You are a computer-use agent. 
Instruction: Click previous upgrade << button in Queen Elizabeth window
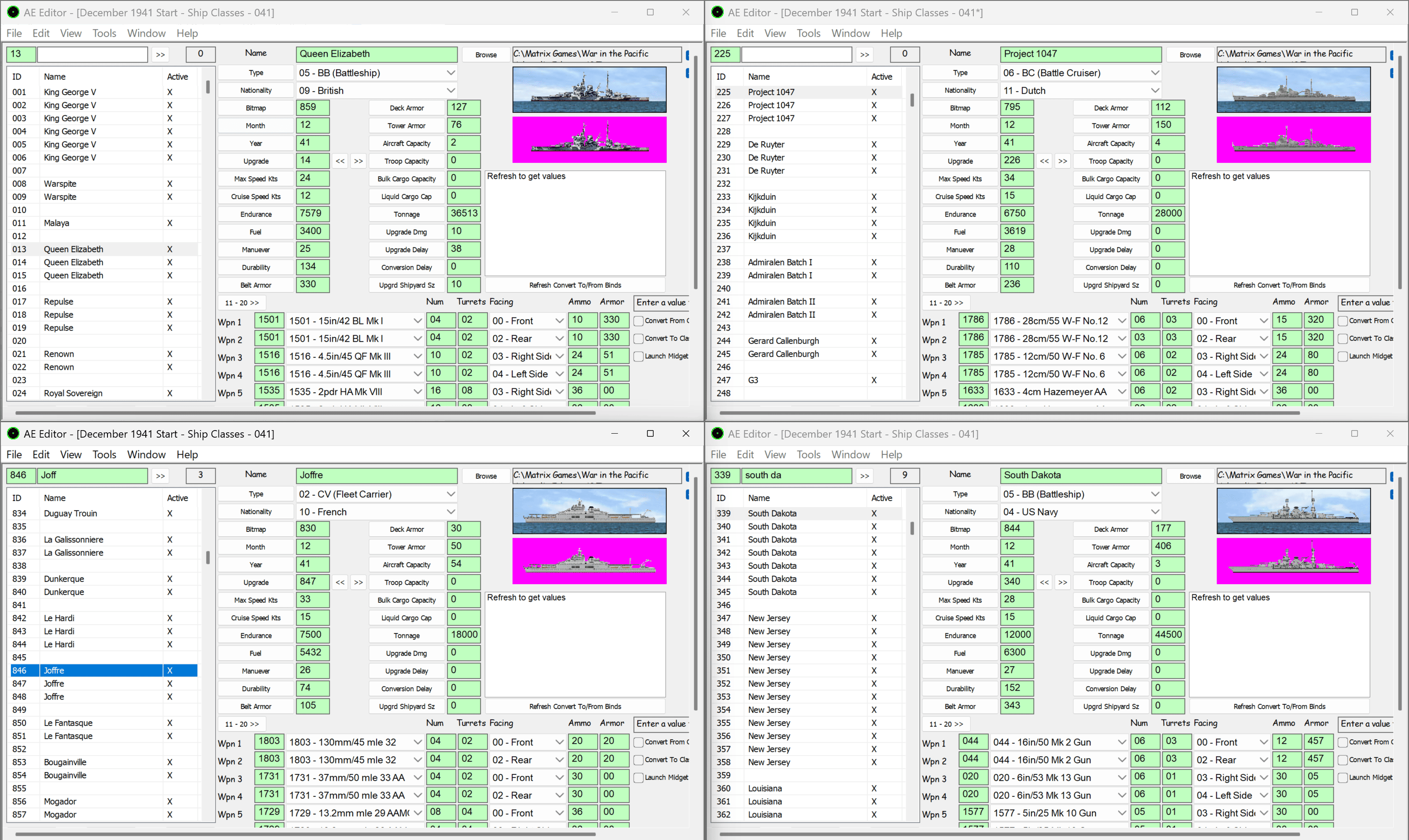click(340, 161)
